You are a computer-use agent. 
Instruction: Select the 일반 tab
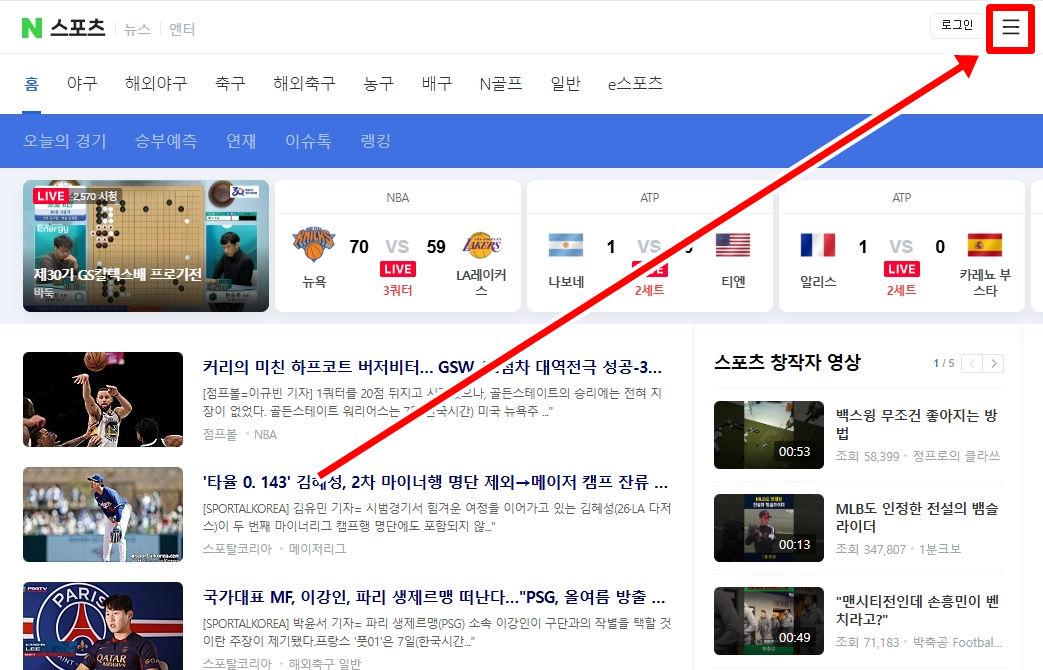tap(565, 84)
